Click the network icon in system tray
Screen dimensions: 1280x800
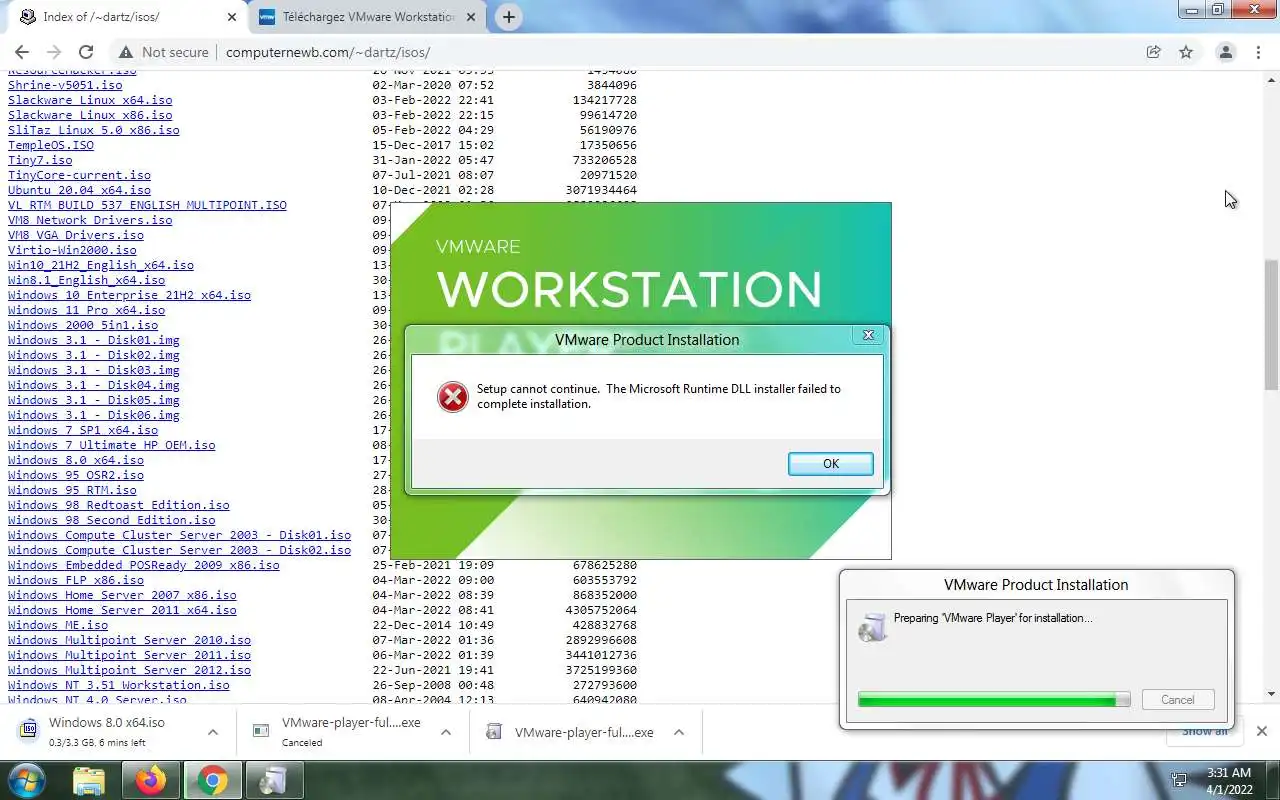tap(1180, 780)
